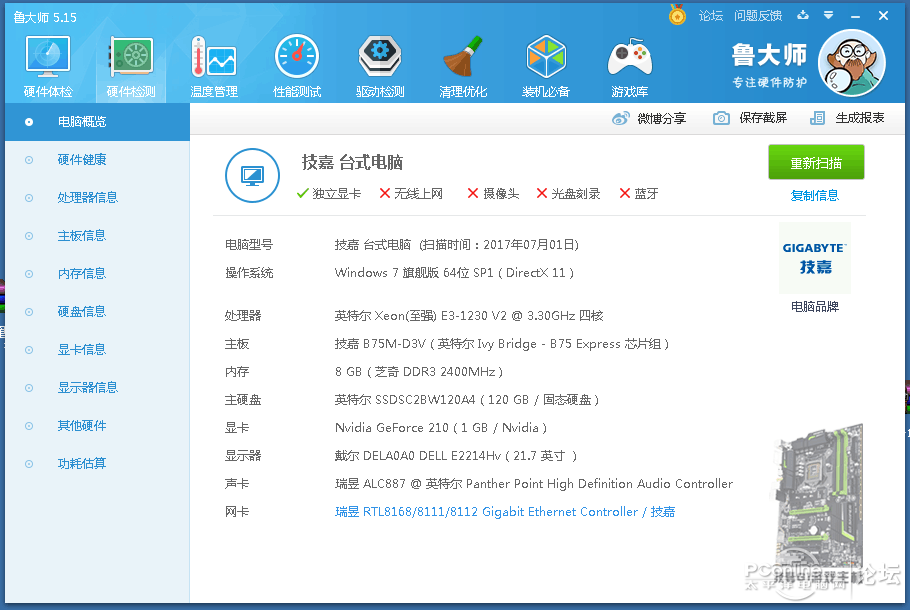Click the 鲁大师 5.15 title text
This screenshot has height=610, width=910.
click(45, 17)
